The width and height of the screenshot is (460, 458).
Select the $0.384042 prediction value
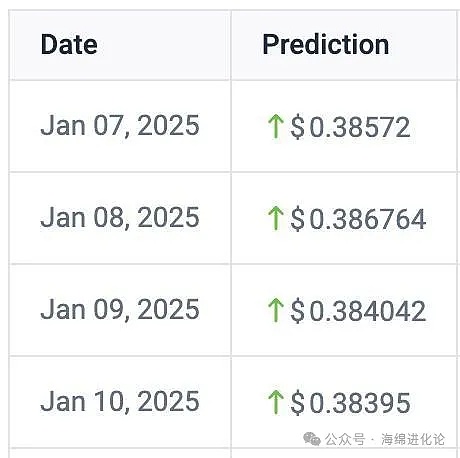pyautogui.click(x=358, y=311)
